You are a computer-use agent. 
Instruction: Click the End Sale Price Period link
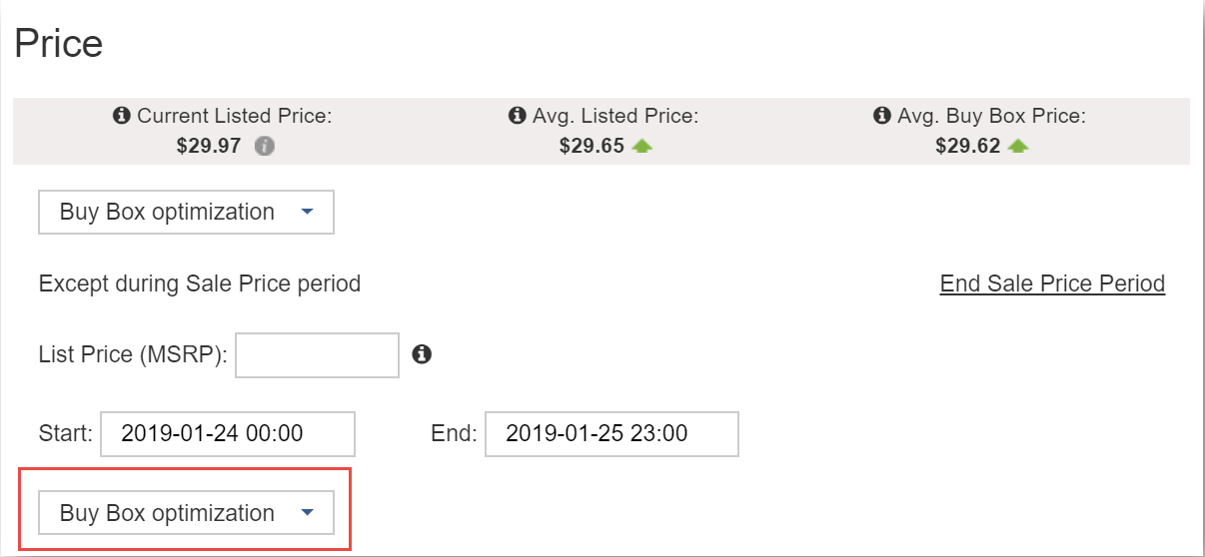(1052, 284)
